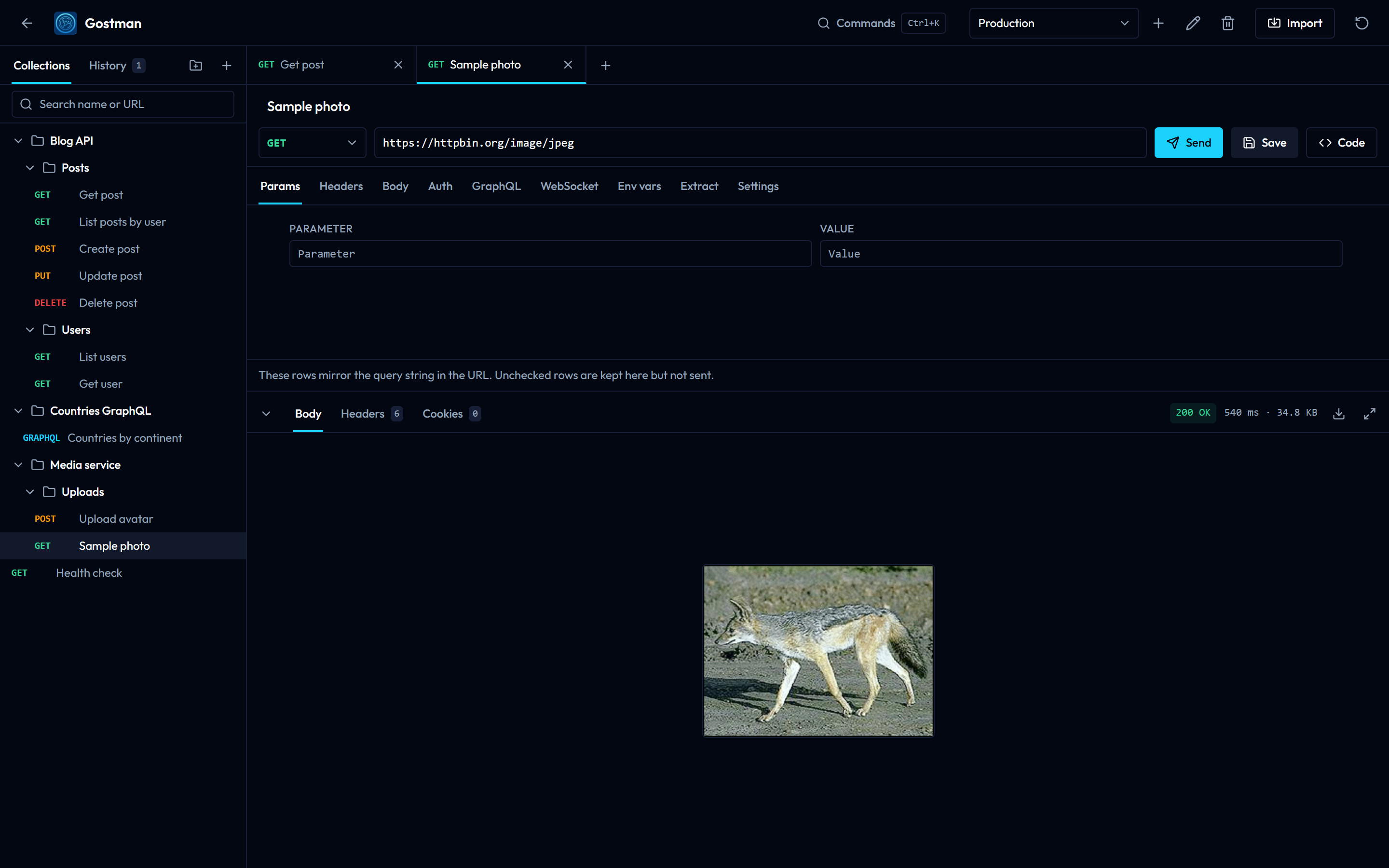Image resolution: width=1389 pixels, height=868 pixels.
Task: Collapse the Posts folder
Action: click(30, 168)
